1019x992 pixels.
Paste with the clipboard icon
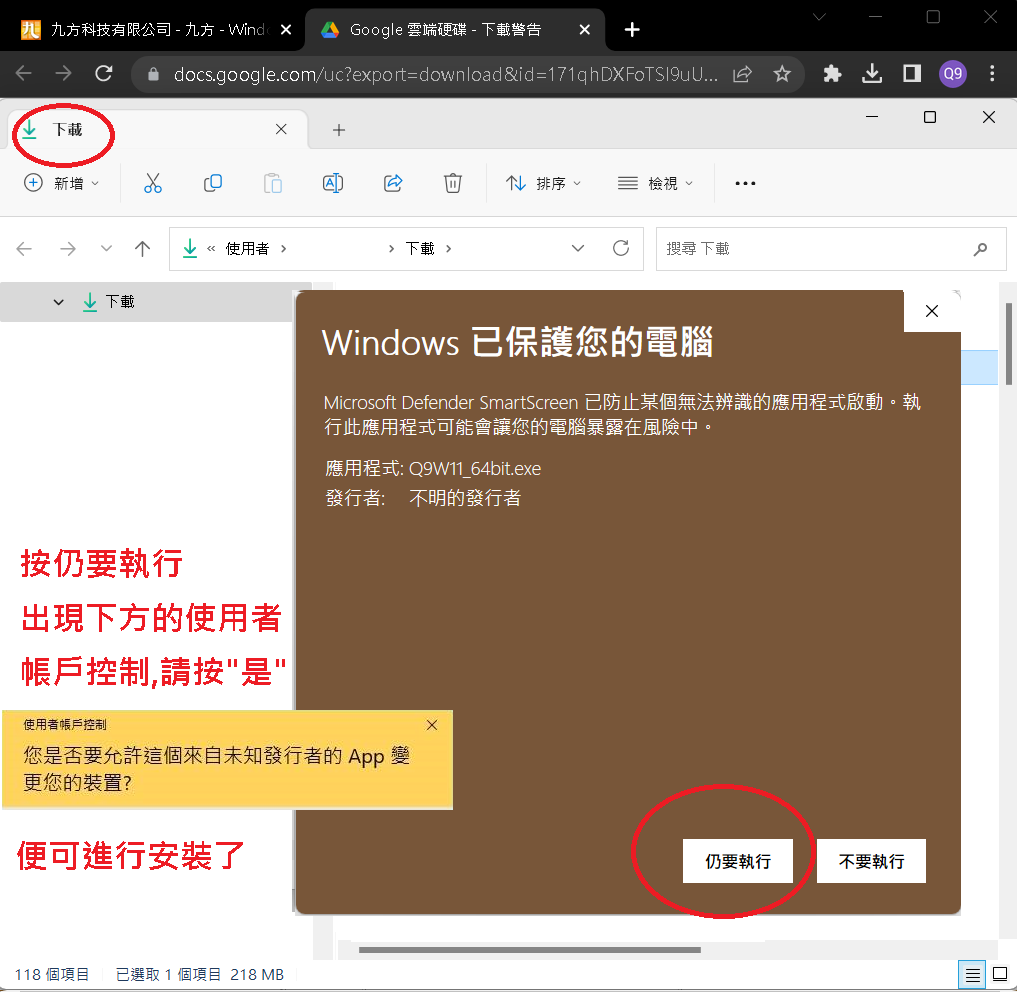[273, 183]
